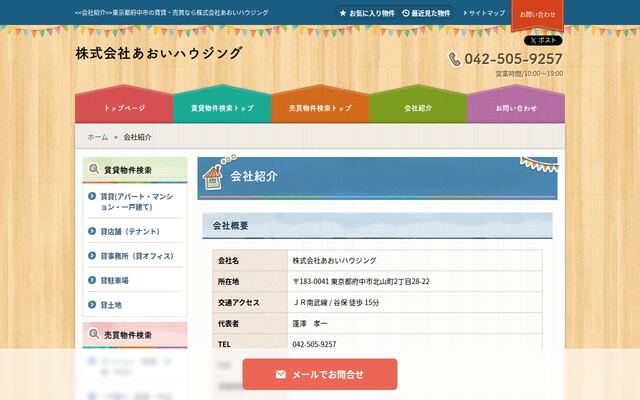The width and height of the screenshot is (640, 400).
Task: Open 貸事務所（貸オフィス） sidebar link
Action: 137,256
